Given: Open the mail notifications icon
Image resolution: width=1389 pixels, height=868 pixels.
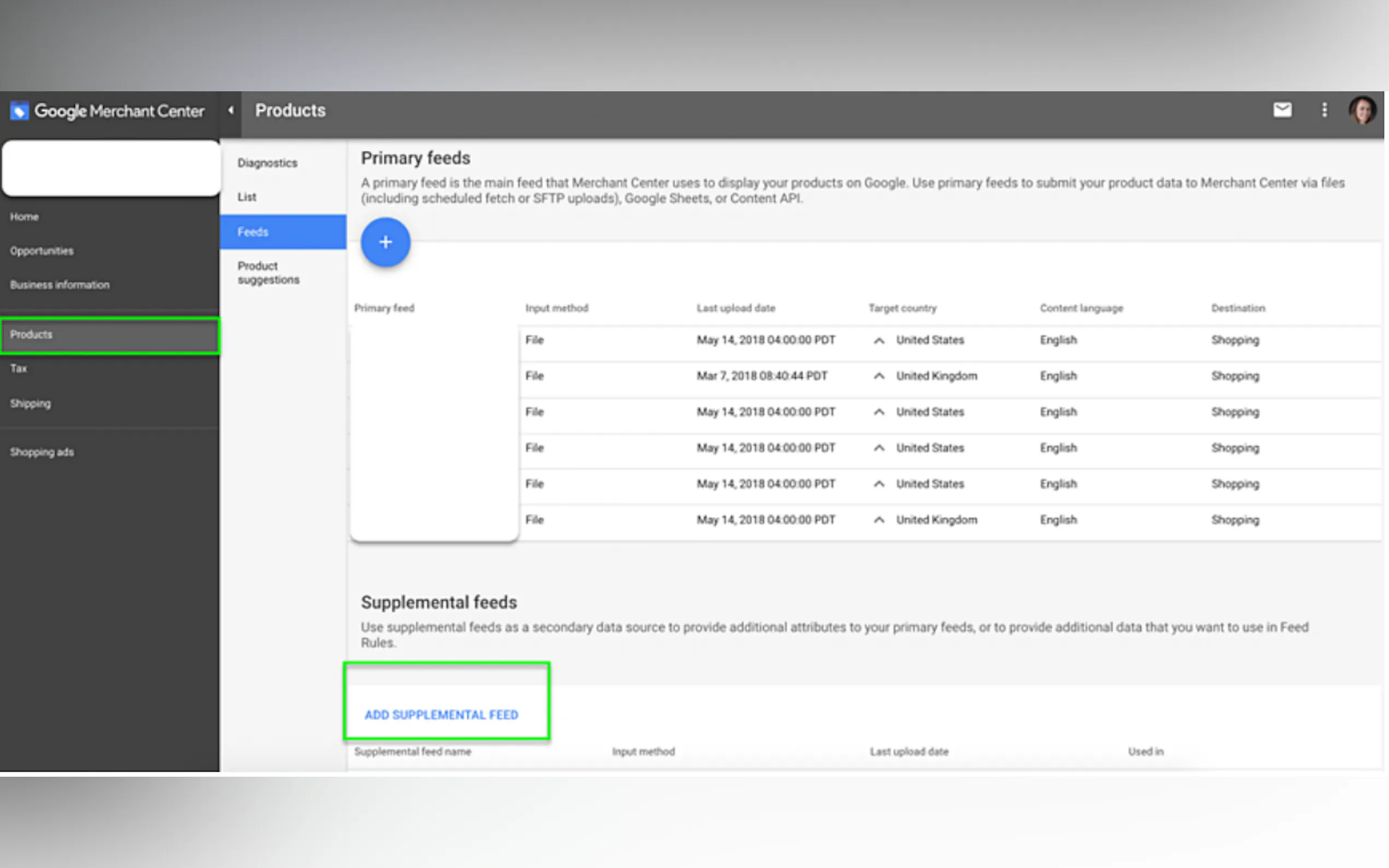Looking at the screenshot, I should pos(1282,110).
